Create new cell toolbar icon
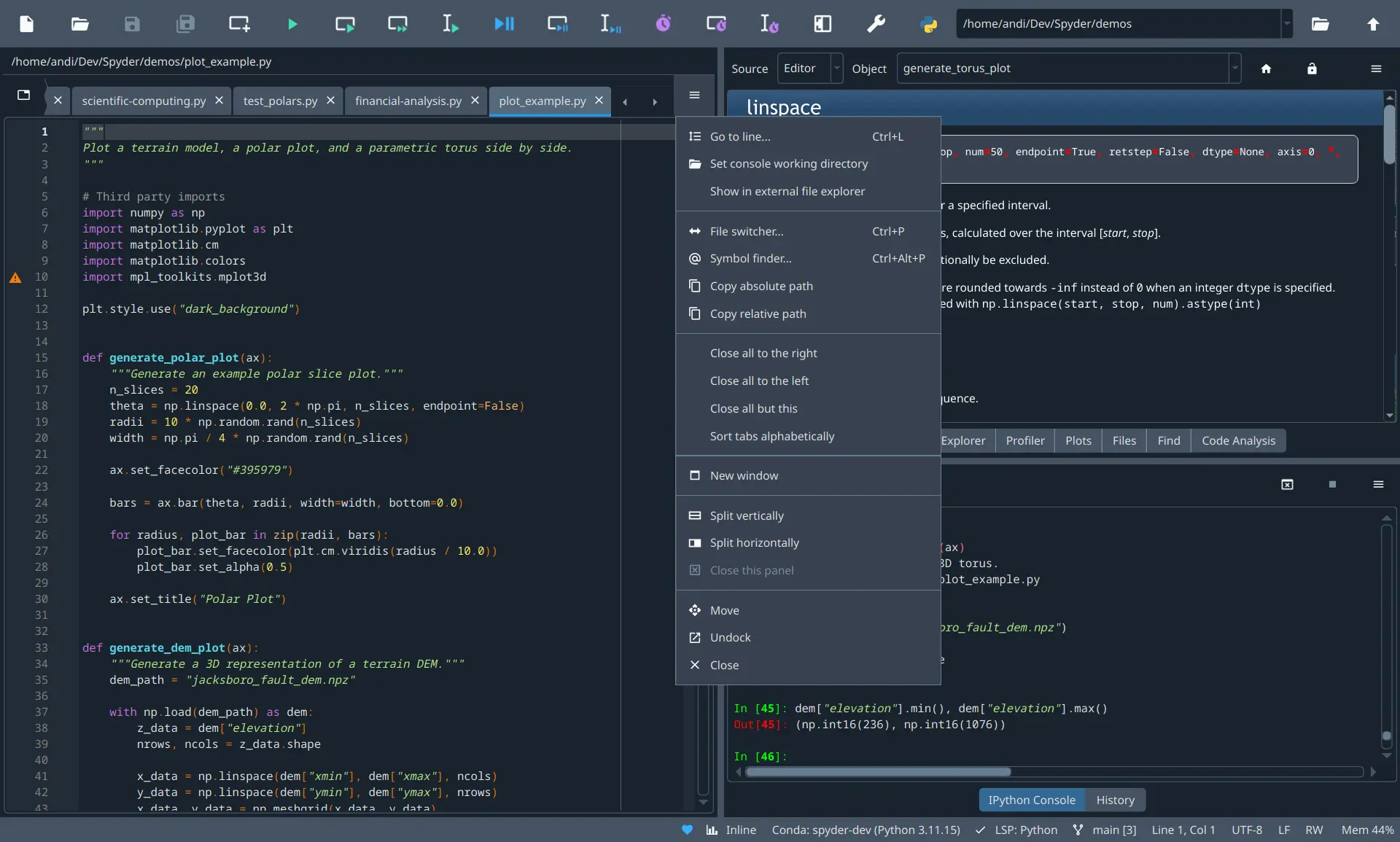 (239, 24)
